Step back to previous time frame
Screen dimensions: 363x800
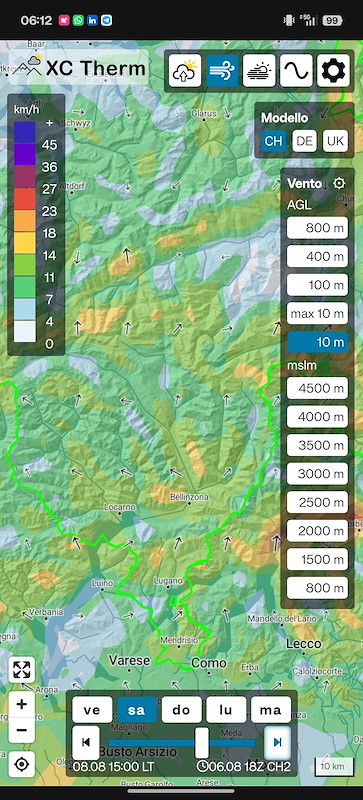(86, 742)
